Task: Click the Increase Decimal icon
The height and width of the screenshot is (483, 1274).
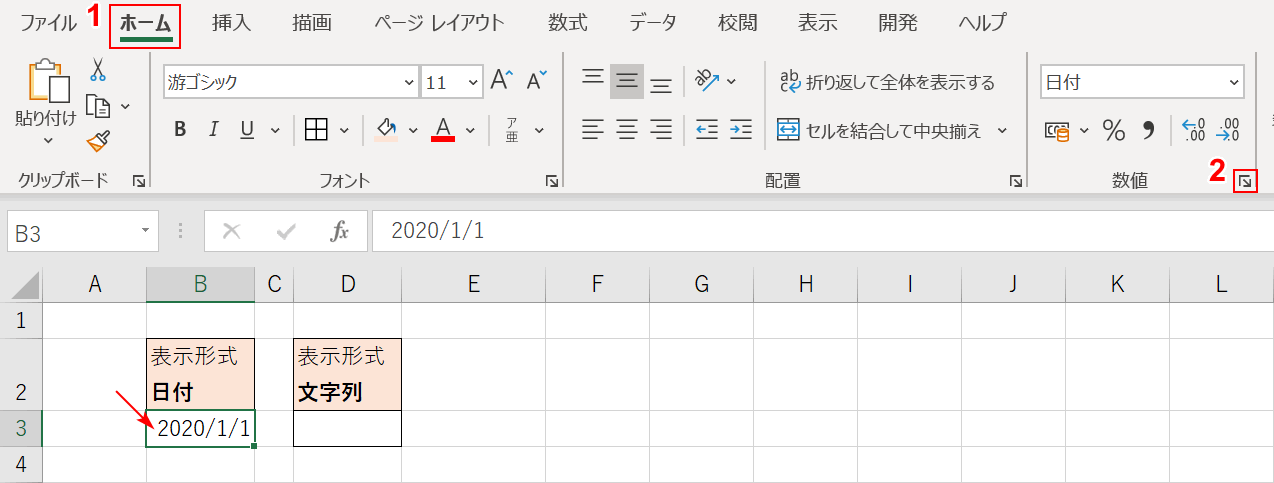Action: [x=1194, y=130]
